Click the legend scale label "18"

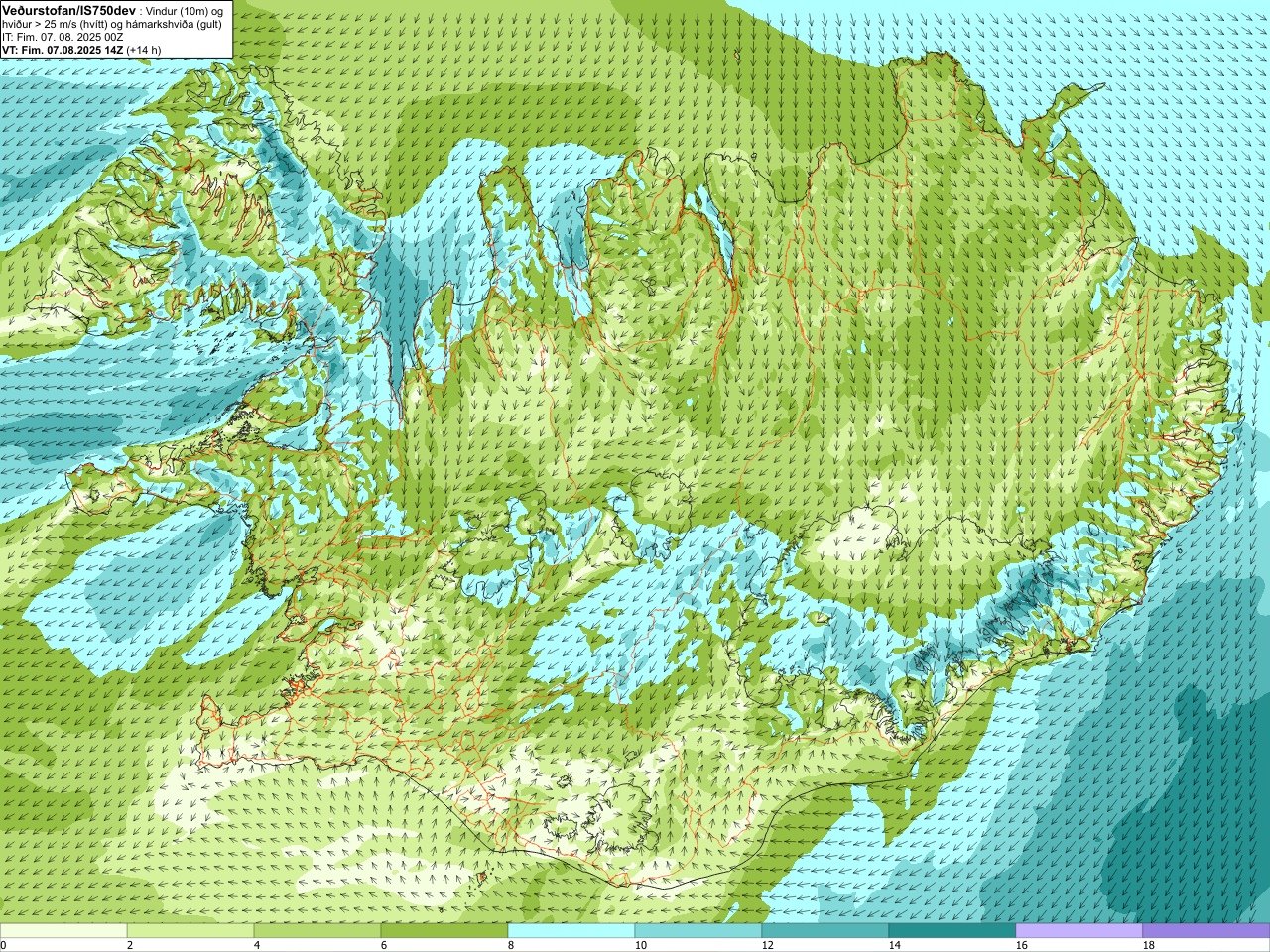(1148, 945)
